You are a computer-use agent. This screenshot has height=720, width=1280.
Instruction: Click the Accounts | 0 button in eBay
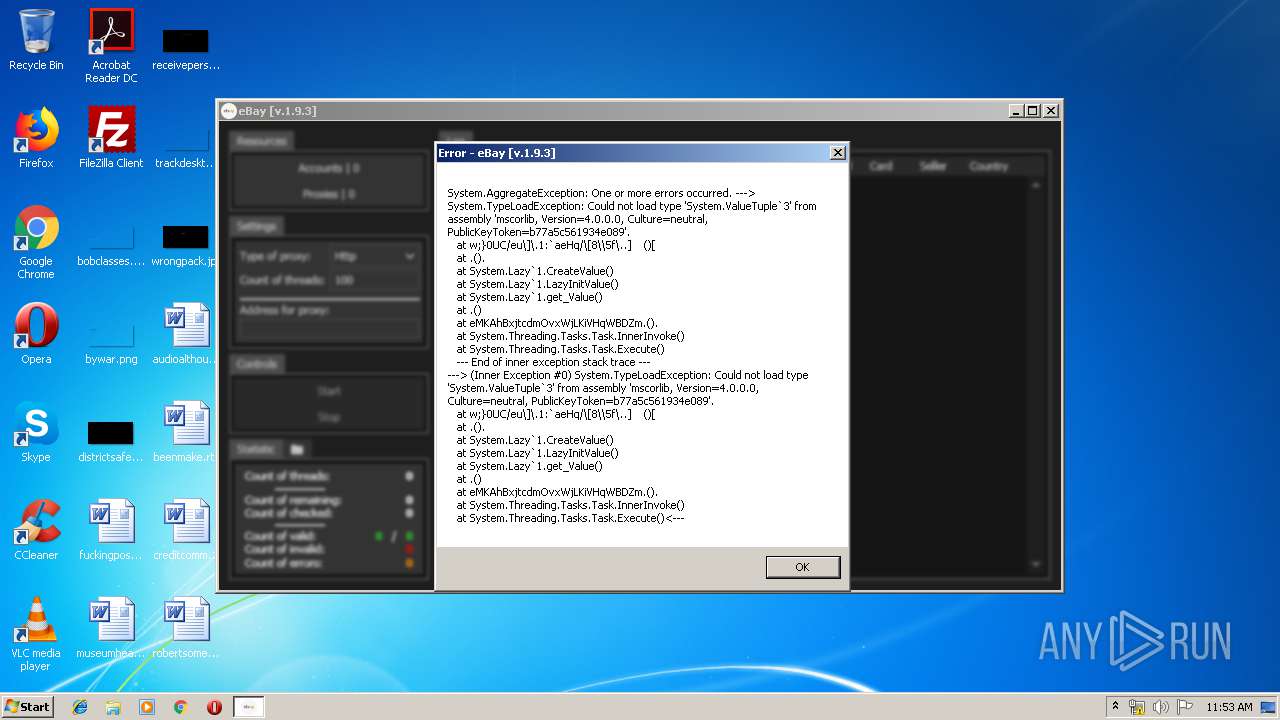point(329,168)
